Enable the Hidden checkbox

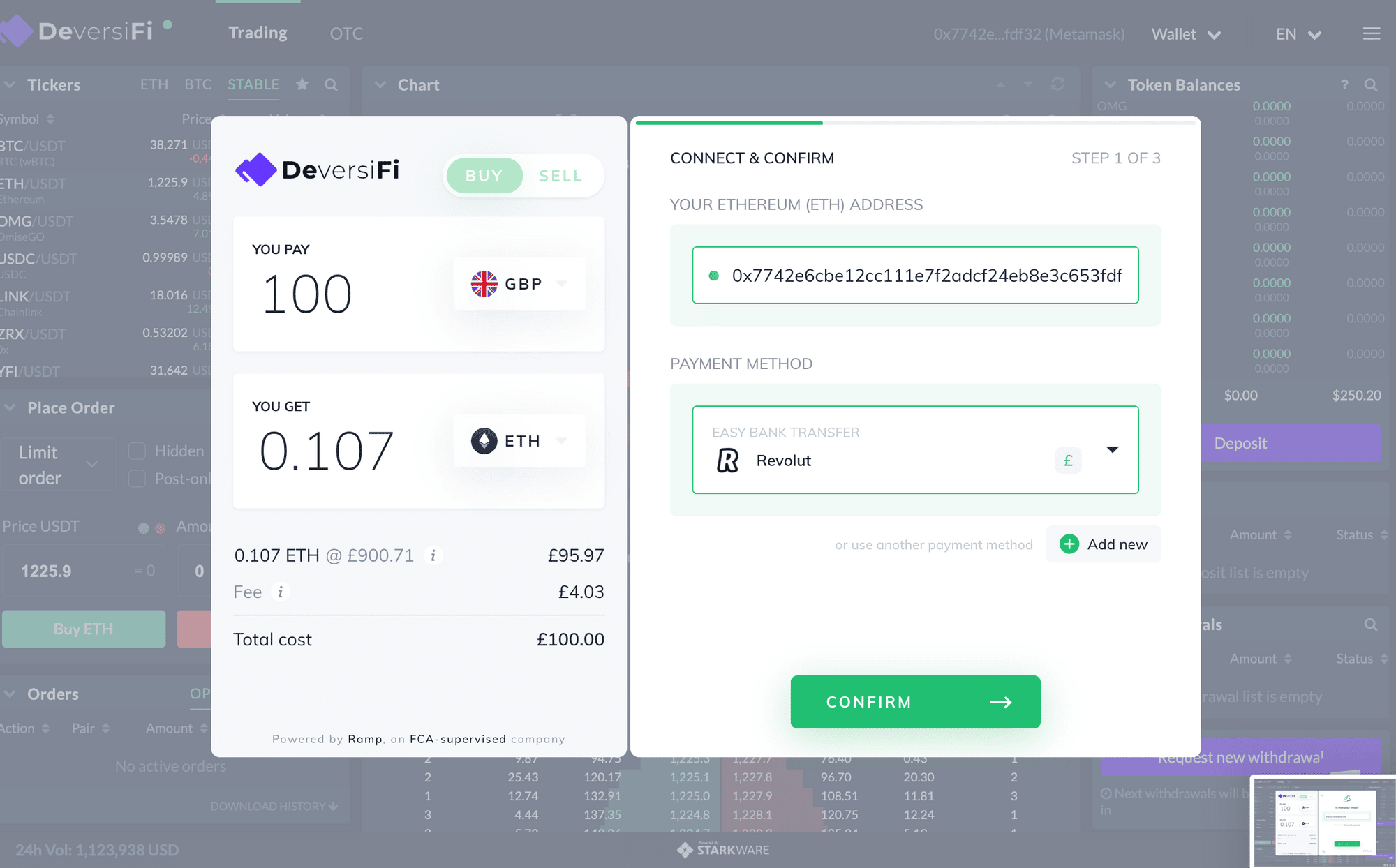click(x=137, y=451)
